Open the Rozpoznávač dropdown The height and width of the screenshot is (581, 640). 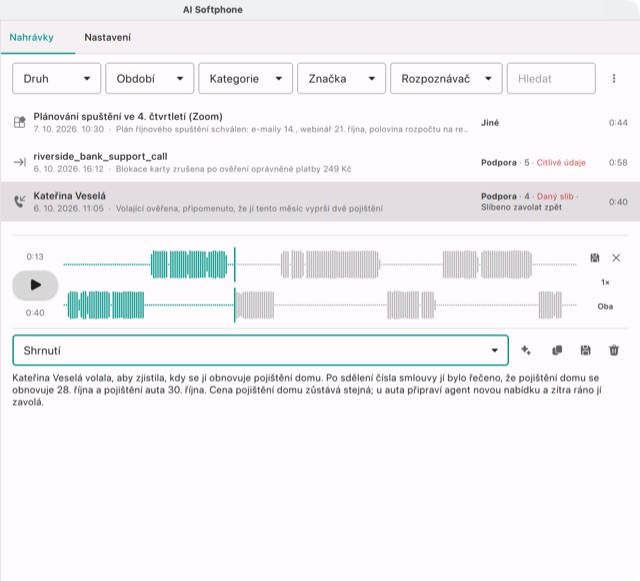(x=446, y=78)
